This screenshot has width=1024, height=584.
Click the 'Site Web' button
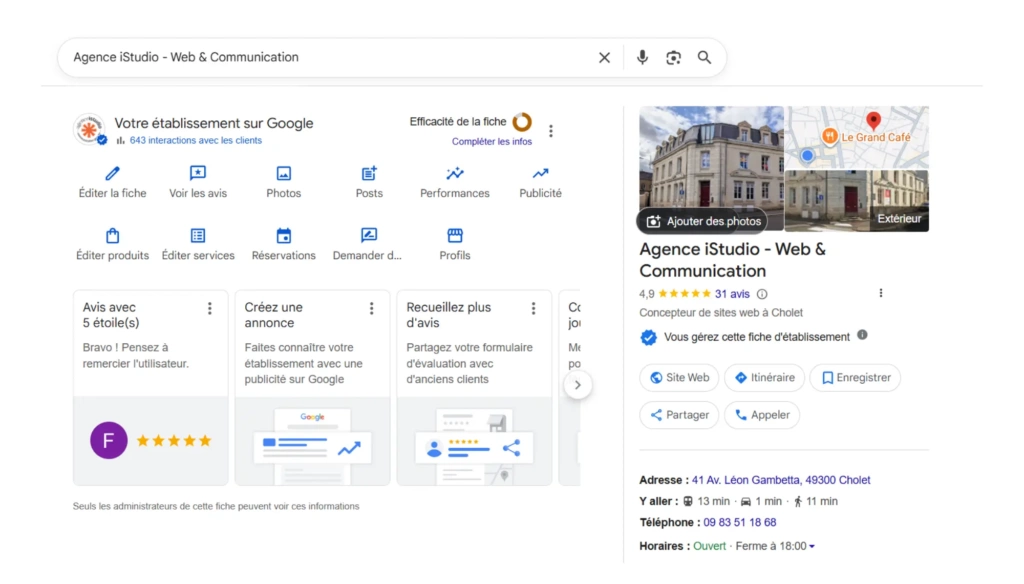tap(679, 378)
